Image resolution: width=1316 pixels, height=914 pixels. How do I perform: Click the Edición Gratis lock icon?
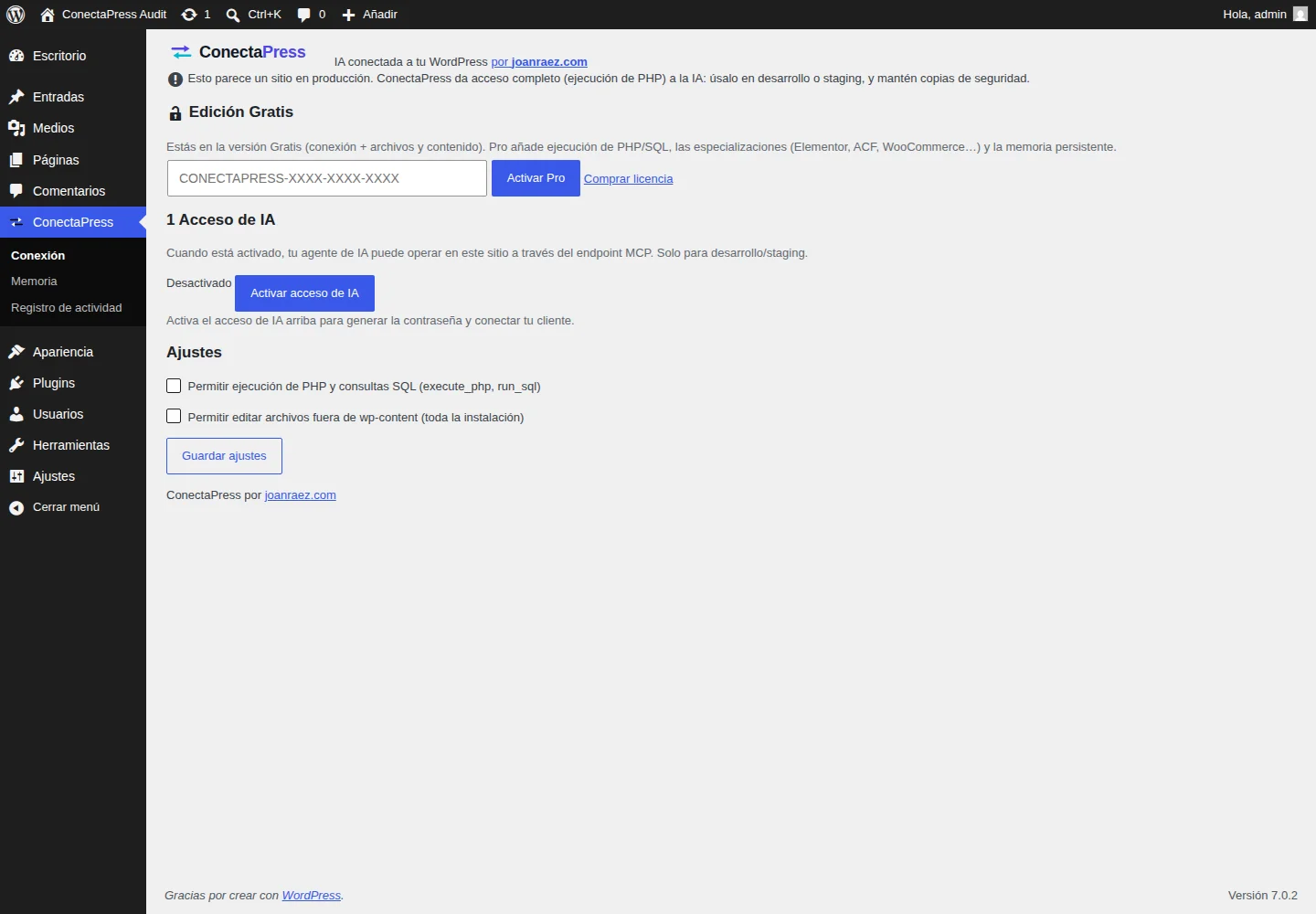click(x=175, y=113)
